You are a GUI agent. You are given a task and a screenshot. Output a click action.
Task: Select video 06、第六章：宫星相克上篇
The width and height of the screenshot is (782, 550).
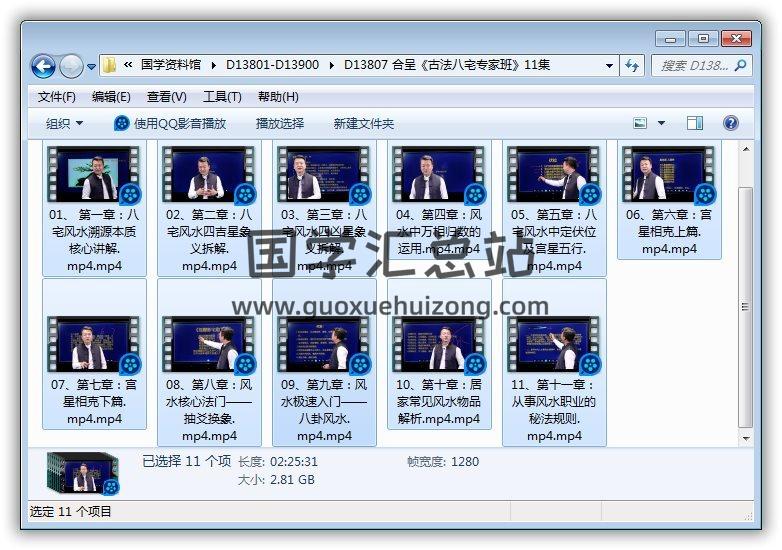669,175
